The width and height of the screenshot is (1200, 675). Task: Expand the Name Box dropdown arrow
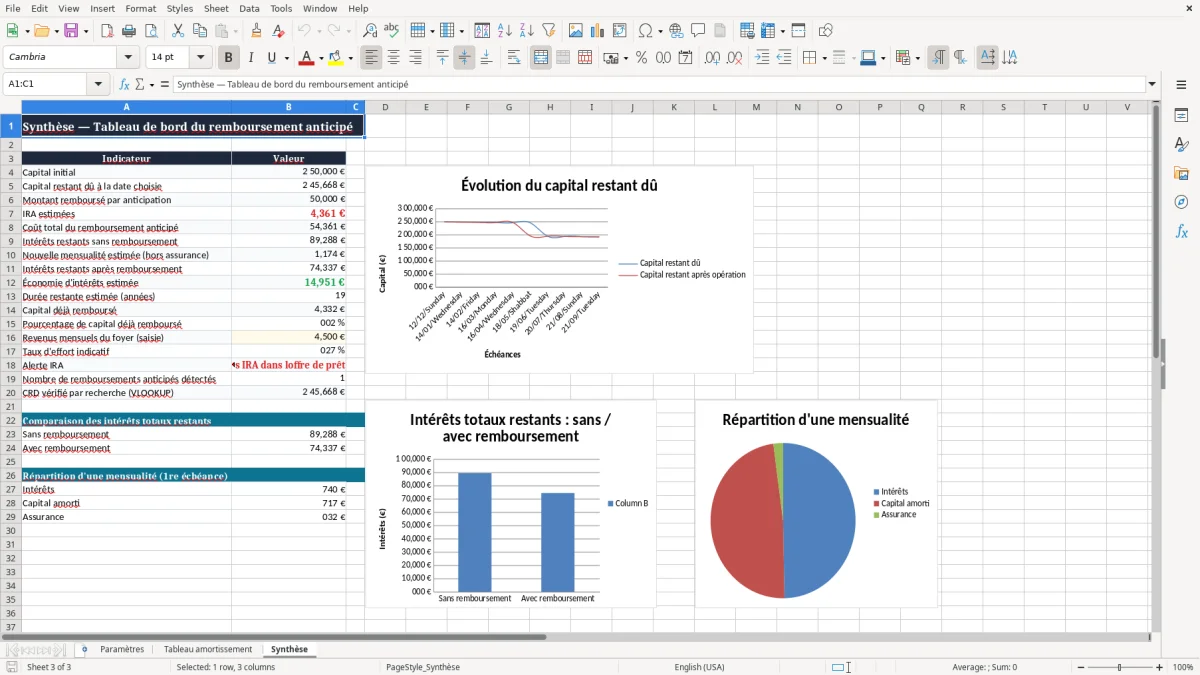(98, 84)
